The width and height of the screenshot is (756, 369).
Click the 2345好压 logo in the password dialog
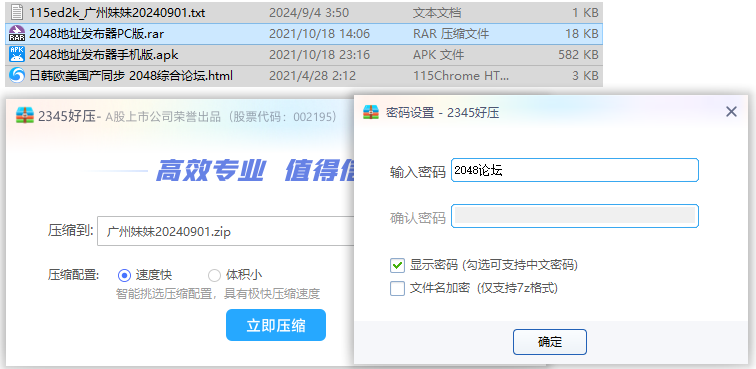tap(371, 112)
